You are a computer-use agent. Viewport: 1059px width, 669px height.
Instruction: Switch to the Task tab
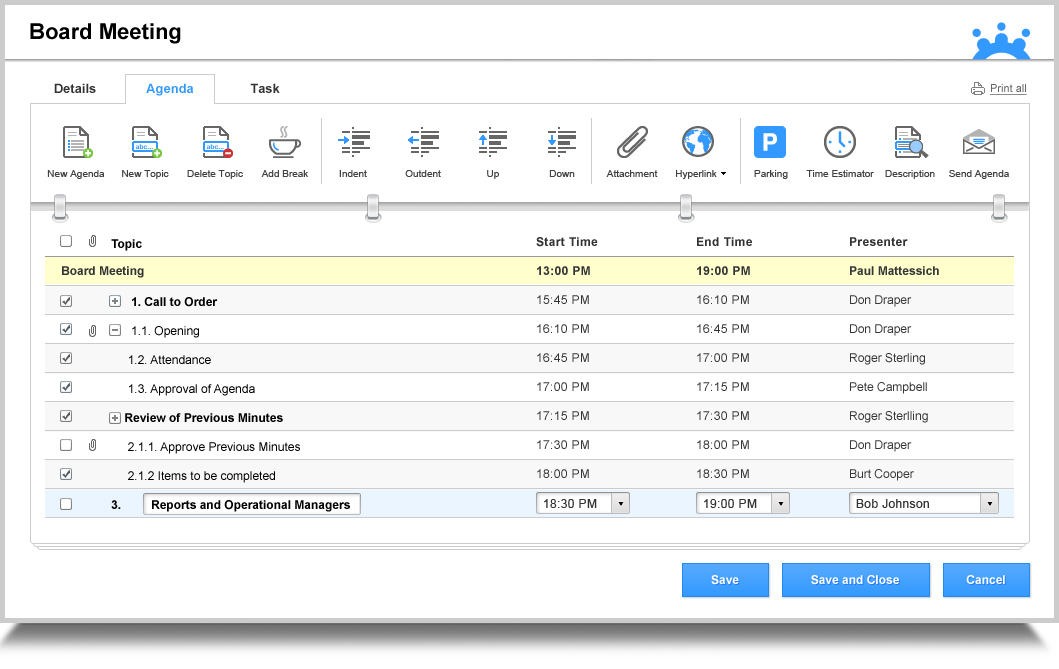265,89
